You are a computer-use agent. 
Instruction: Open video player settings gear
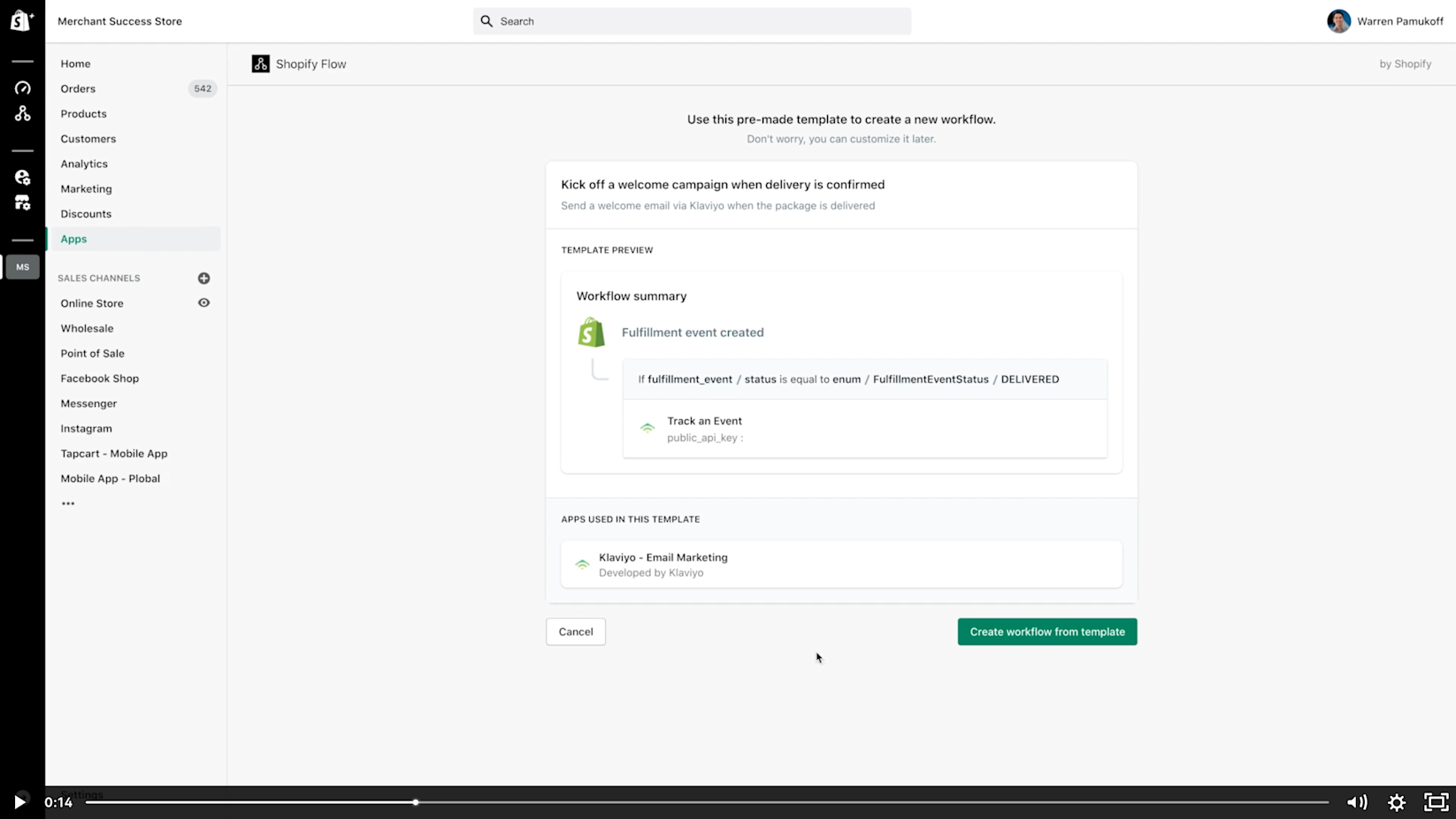(1397, 802)
